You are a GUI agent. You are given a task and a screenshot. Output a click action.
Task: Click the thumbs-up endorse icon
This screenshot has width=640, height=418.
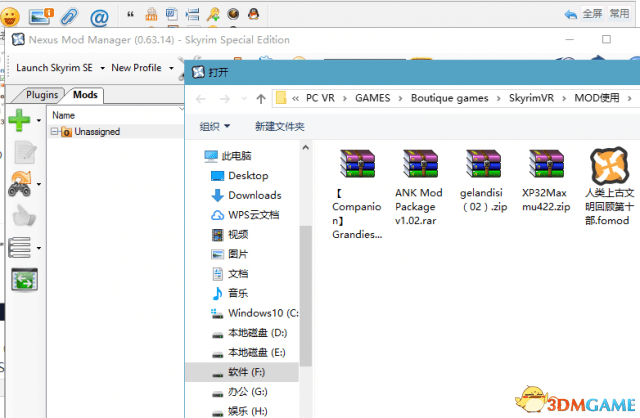point(24,216)
